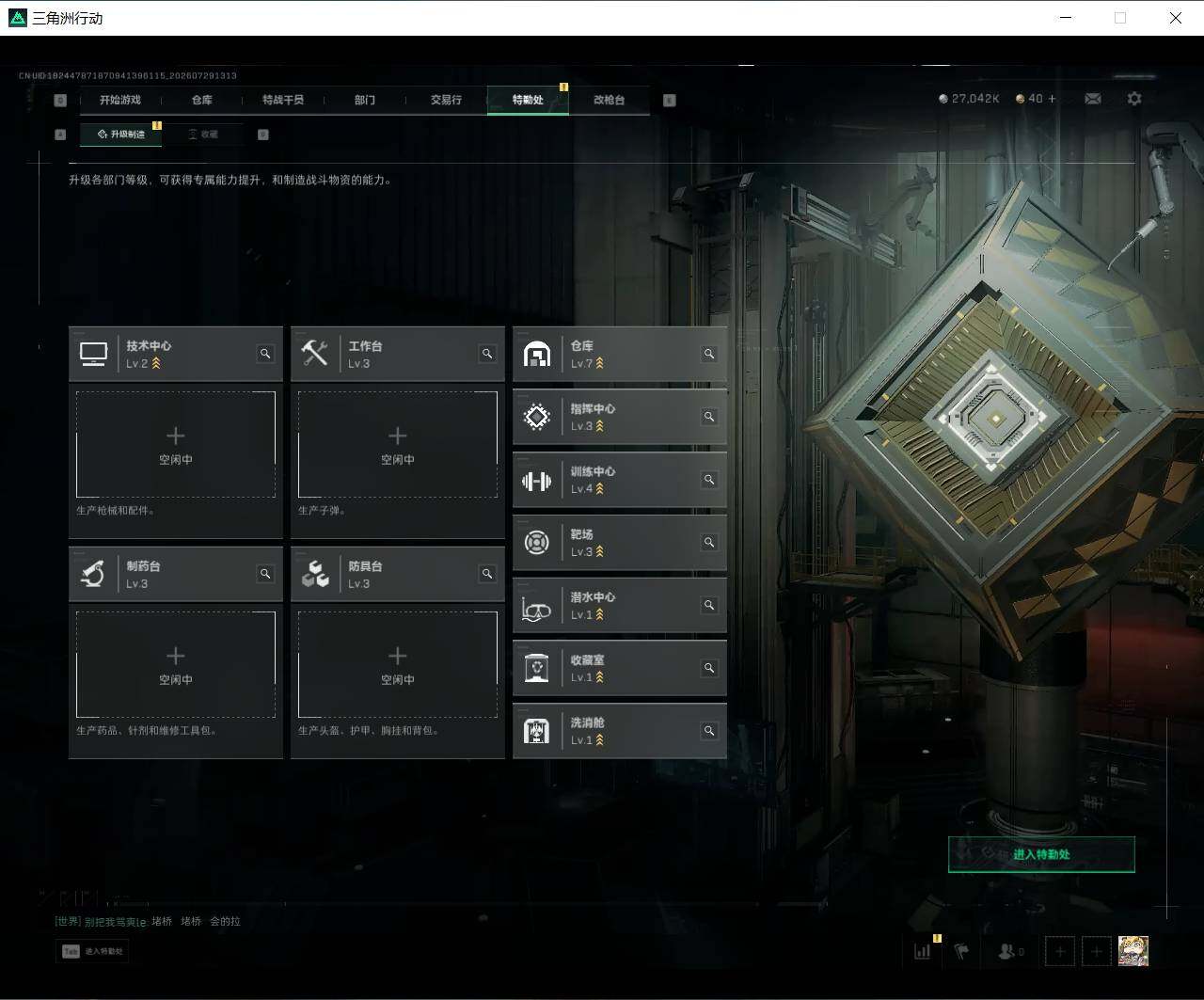This screenshot has height=1000, width=1204.
Task: Select the 升级制造 sub-tab
Action: (120, 135)
